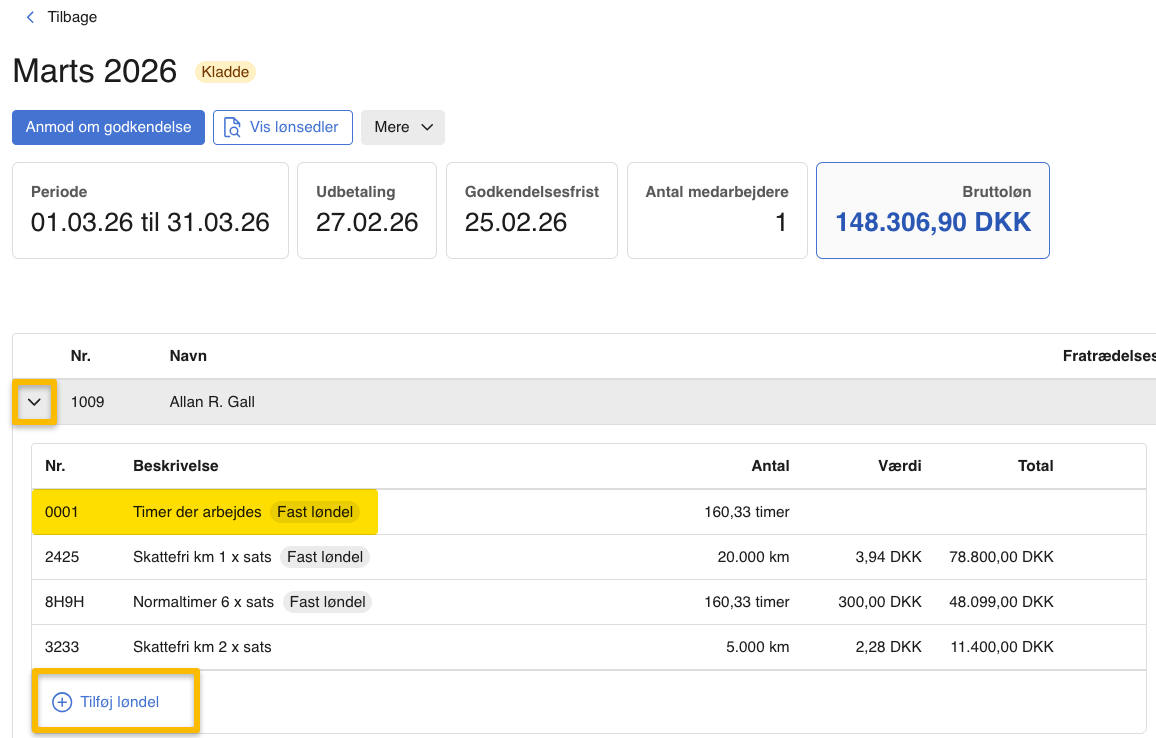Select the Timer der arbejdes row 0001
This screenshot has height=738, width=1156.
point(197,512)
